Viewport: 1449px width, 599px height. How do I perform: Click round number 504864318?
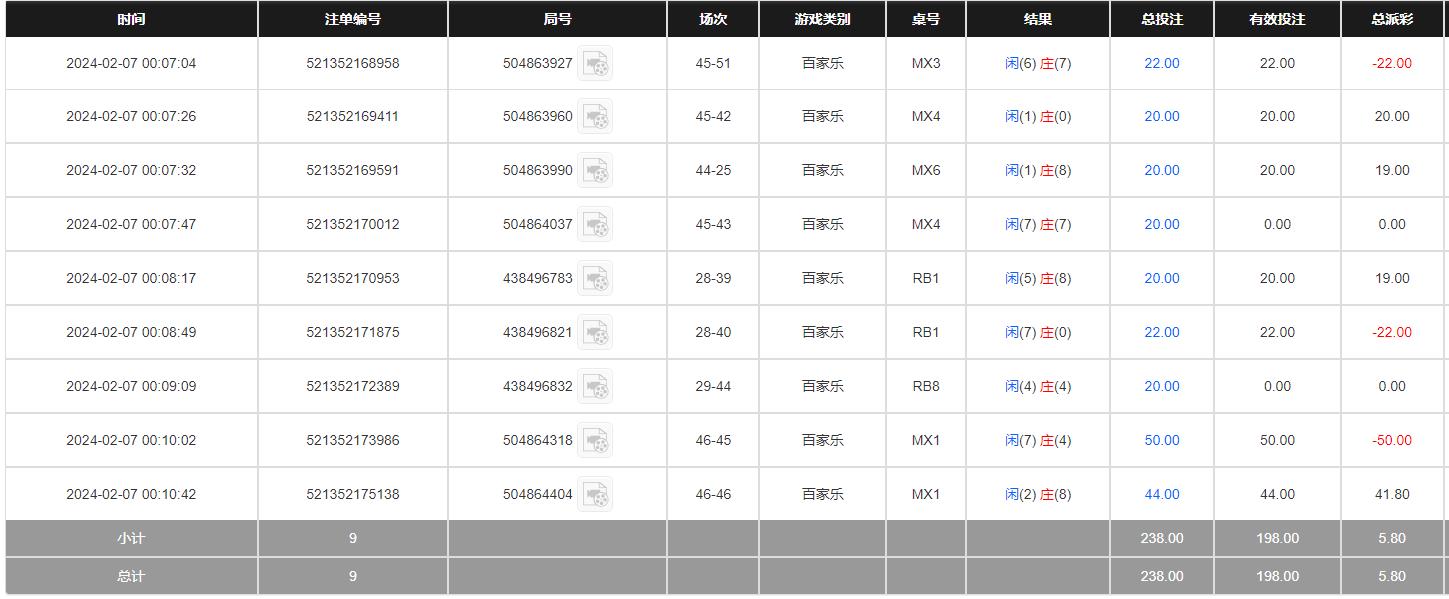(x=538, y=440)
